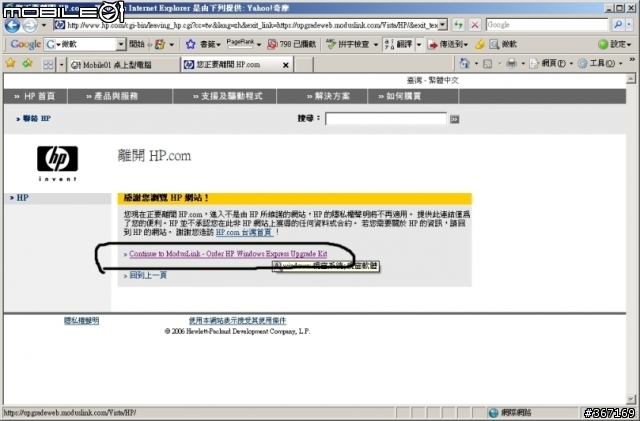Image resolution: width=640 pixels, height=421 pixels.
Task: Open the Quick Tabs dropdown arrow
Action: click(62, 65)
